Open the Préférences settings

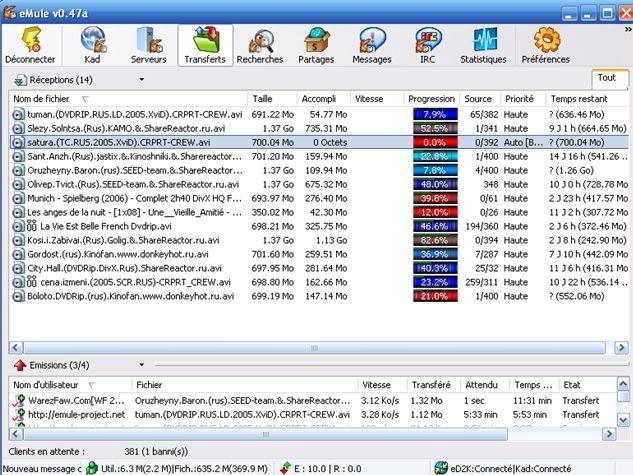546,45
